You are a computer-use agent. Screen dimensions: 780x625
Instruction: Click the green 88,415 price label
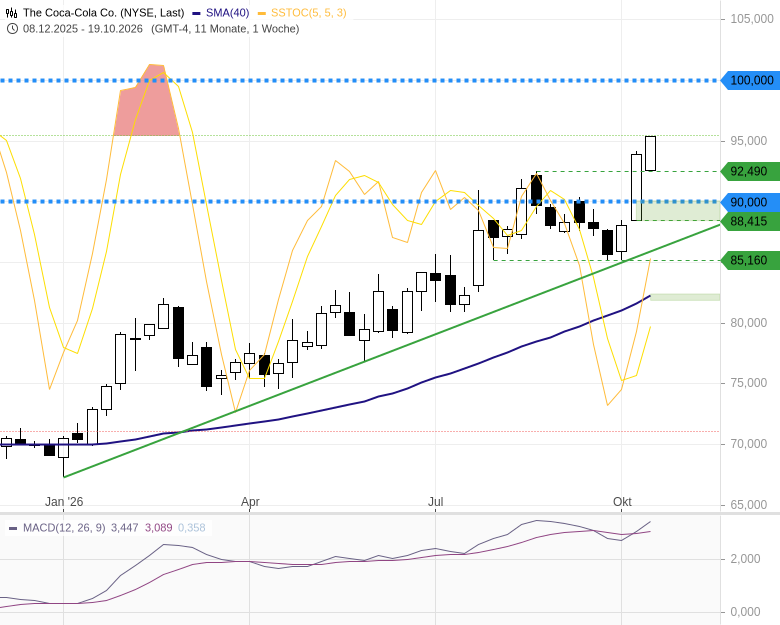point(751,221)
